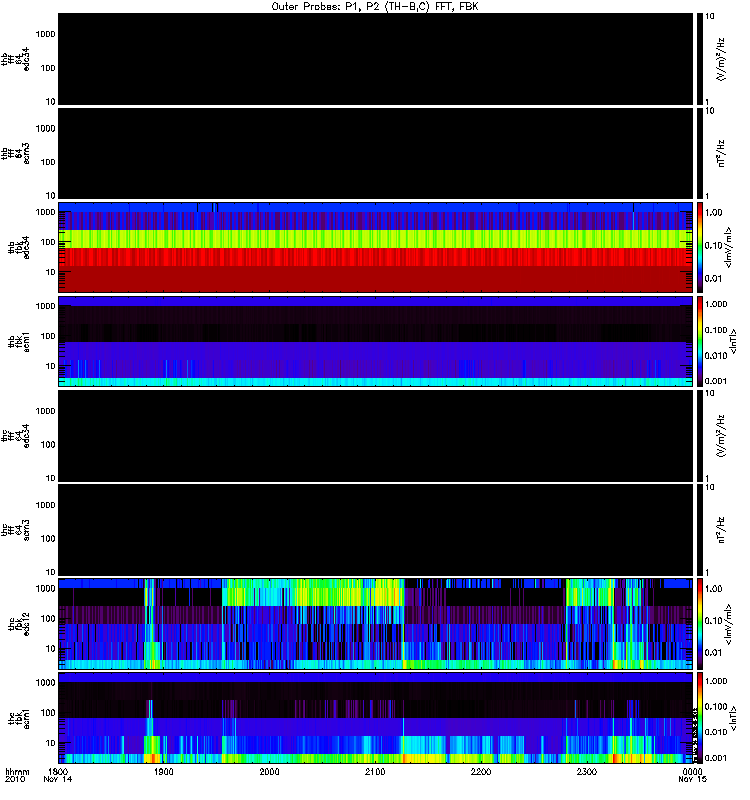This screenshot has width=750, height=800.
Task: Click the thb fbk scm1 rainbow color bar
Action: [x=700, y=341]
